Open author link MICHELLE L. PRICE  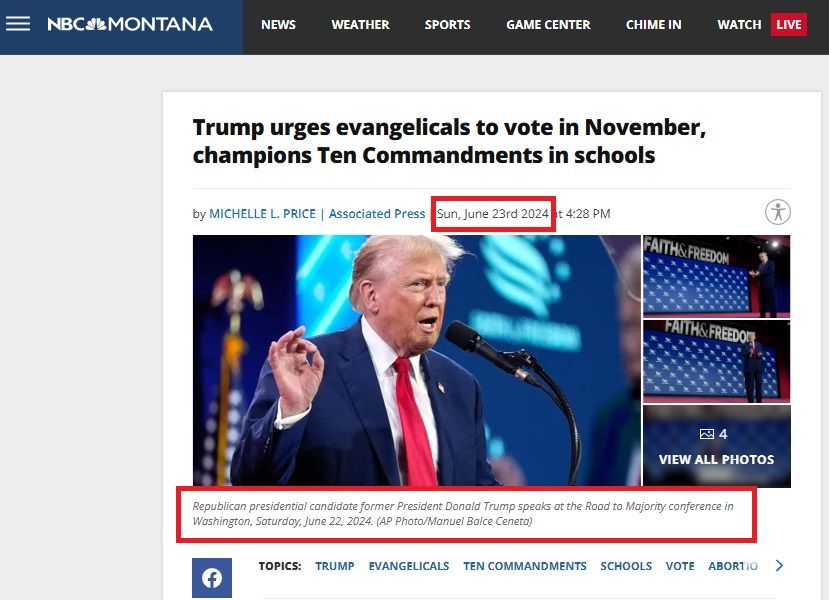pyautogui.click(x=262, y=214)
